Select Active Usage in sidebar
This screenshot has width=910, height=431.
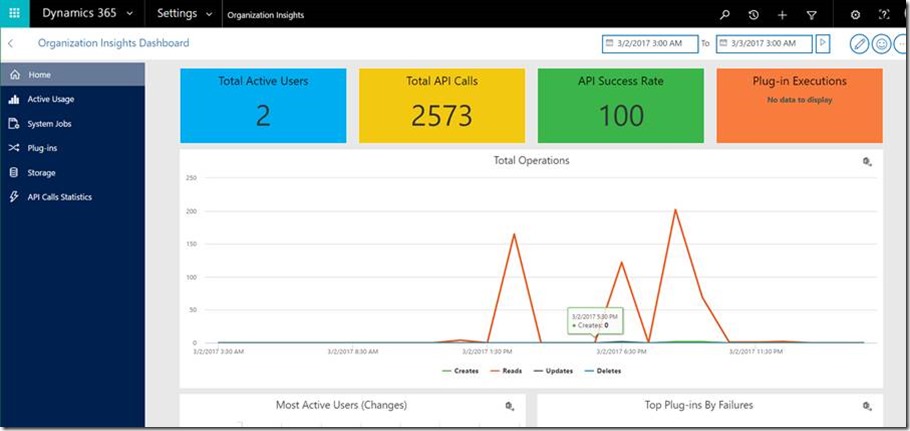(50, 99)
